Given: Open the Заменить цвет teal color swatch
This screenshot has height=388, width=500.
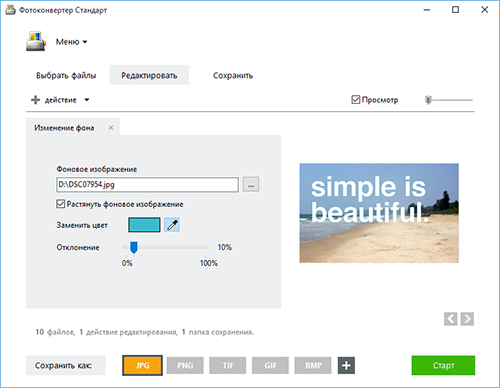Looking at the screenshot, I should tap(144, 225).
